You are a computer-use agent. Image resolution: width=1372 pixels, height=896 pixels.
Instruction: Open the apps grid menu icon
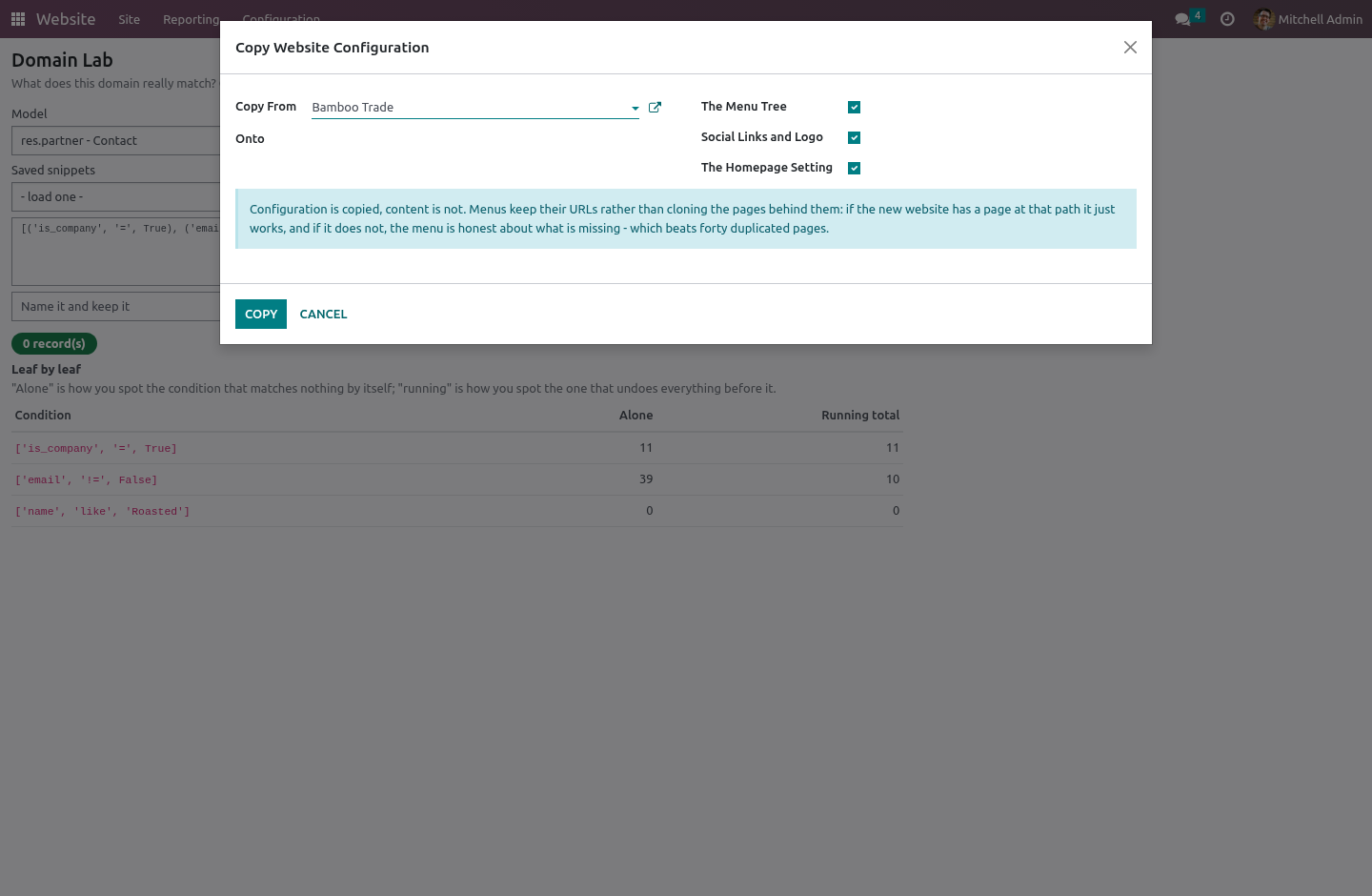18,19
